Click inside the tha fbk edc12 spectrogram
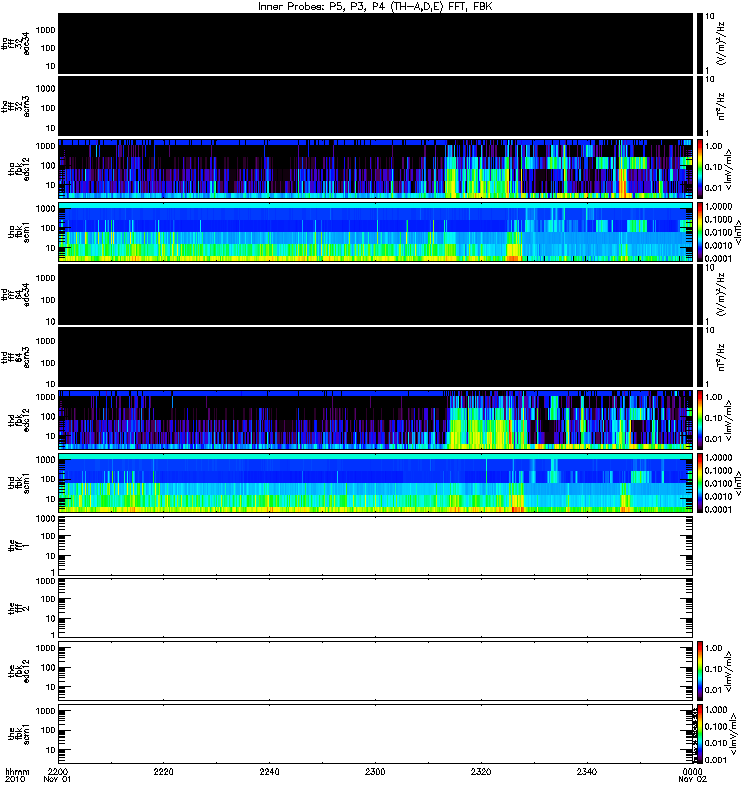The width and height of the screenshot is (750, 800). pyautogui.click(x=376, y=169)
